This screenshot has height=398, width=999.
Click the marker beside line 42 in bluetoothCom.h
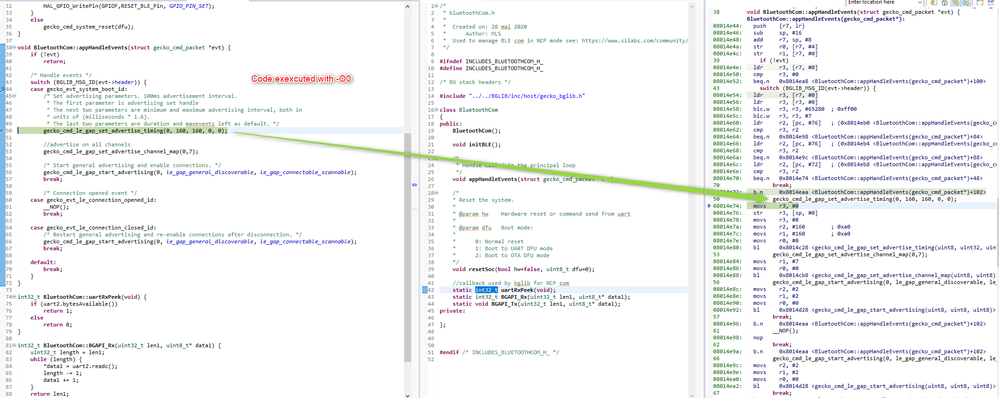point(426,289)
